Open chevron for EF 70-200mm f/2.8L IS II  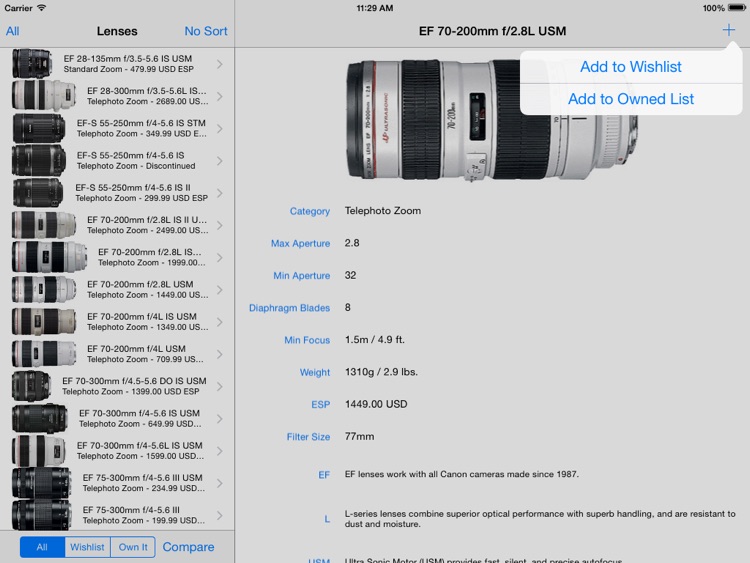(x=220, y=225)
